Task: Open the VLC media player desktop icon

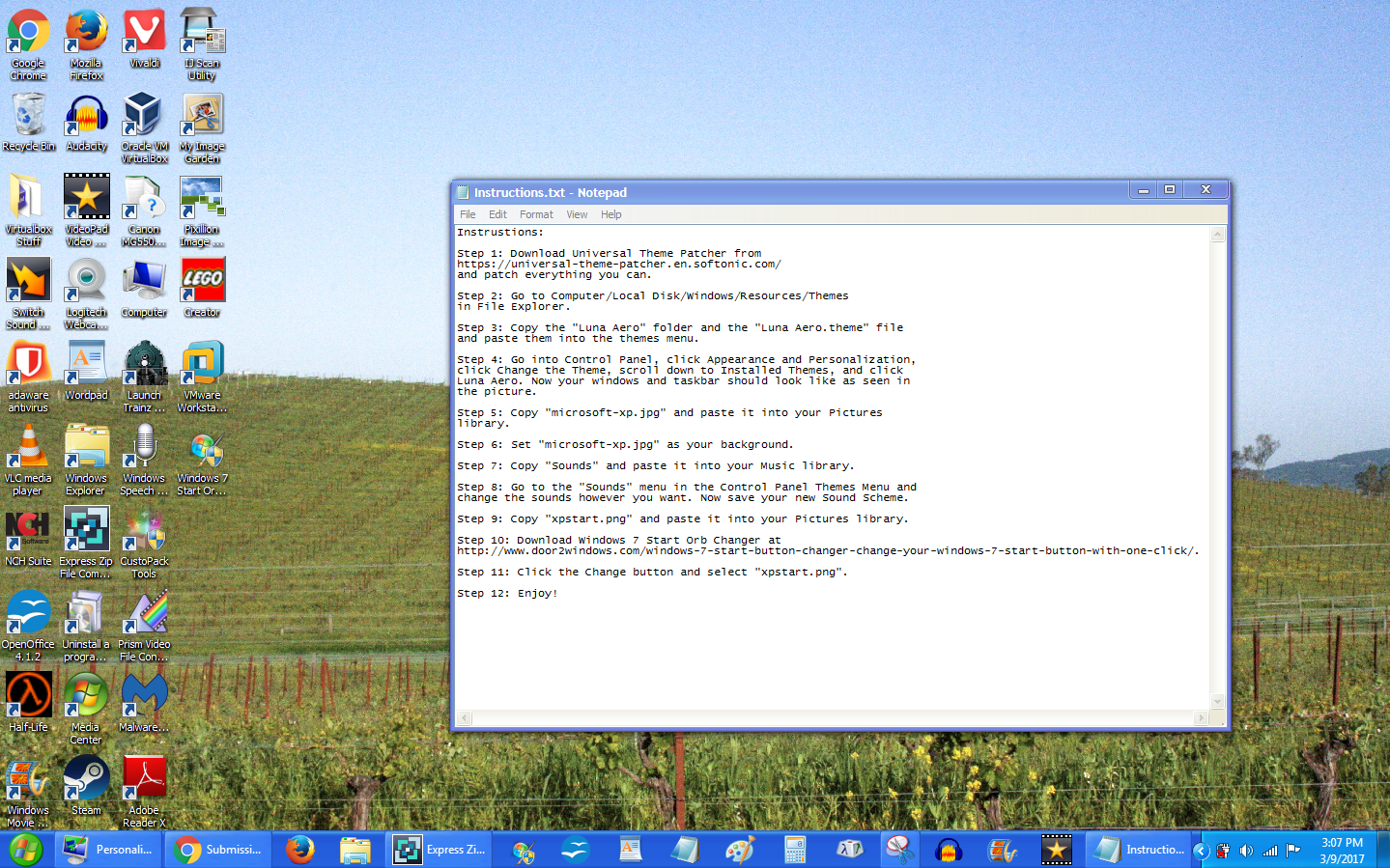Action: click(28, 460)
